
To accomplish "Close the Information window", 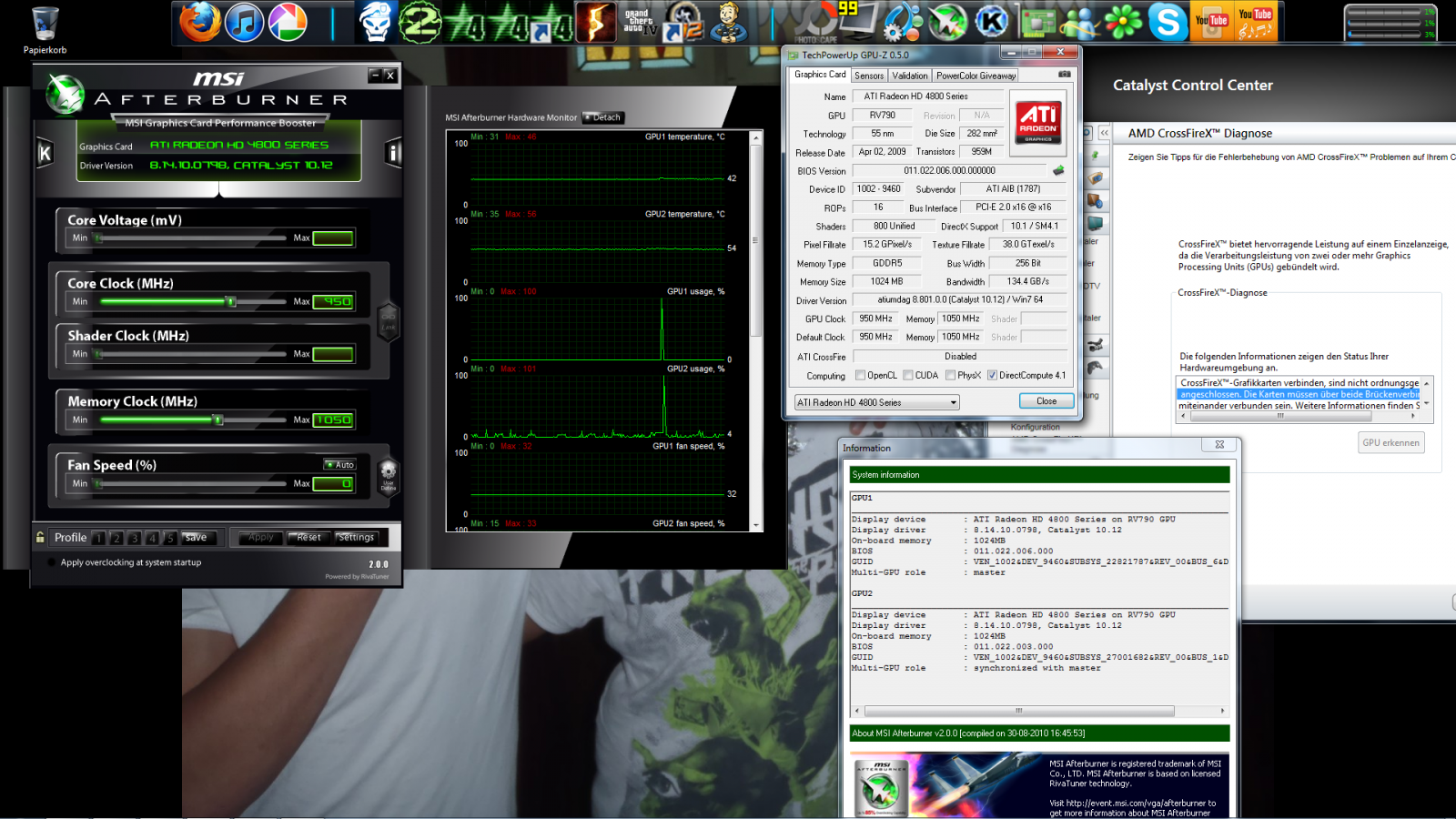I will click(x=1219, y=445).
